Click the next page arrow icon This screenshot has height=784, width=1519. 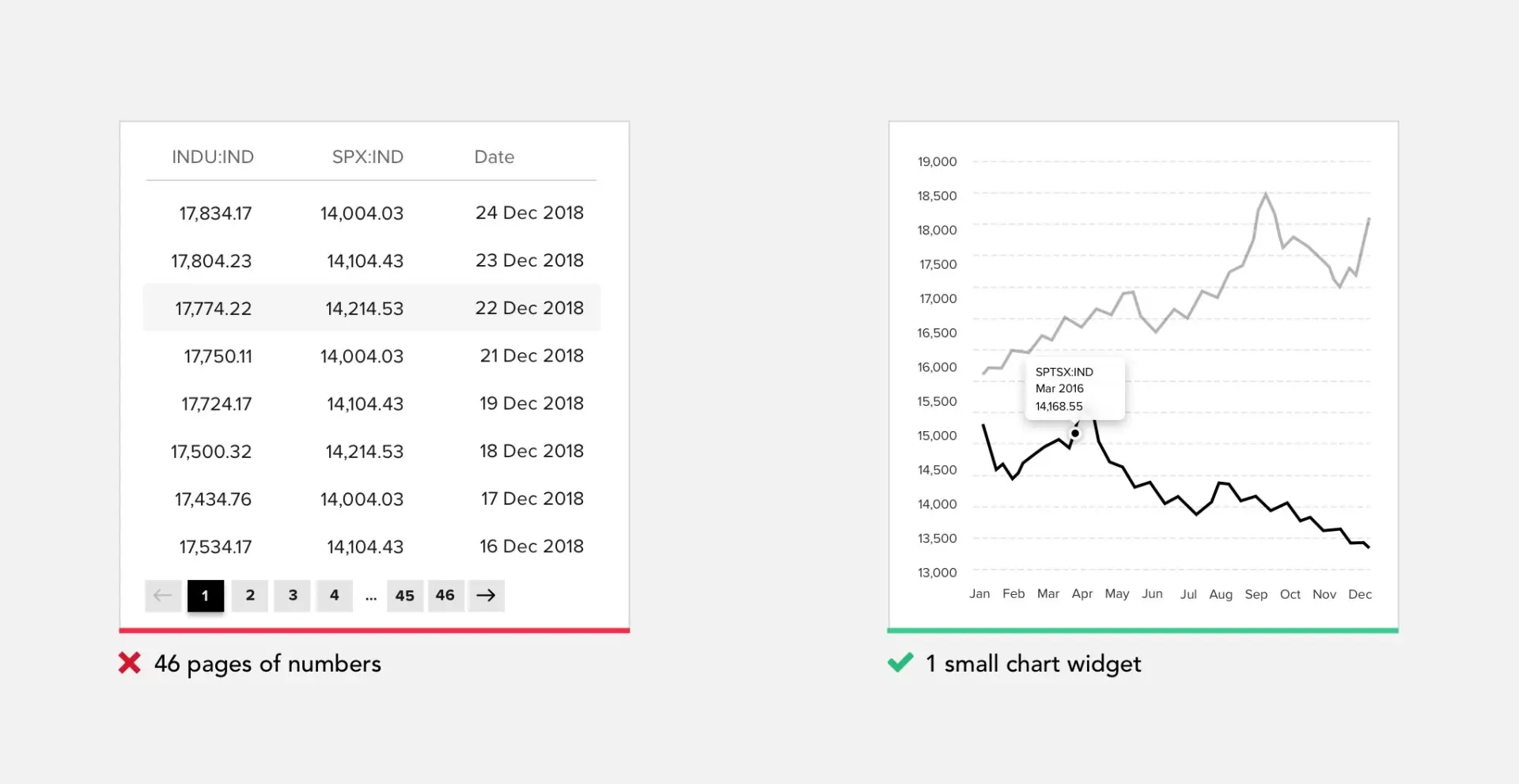tap(486, 596)
